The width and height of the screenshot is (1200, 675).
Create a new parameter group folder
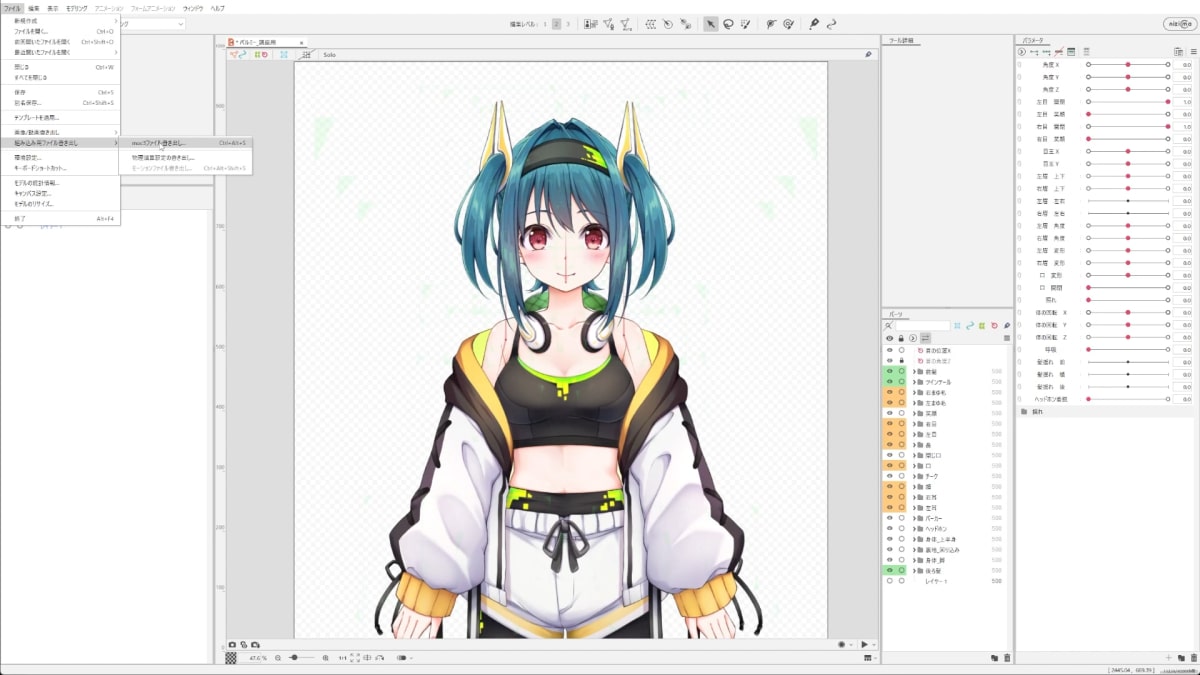tap(1180, 658)
